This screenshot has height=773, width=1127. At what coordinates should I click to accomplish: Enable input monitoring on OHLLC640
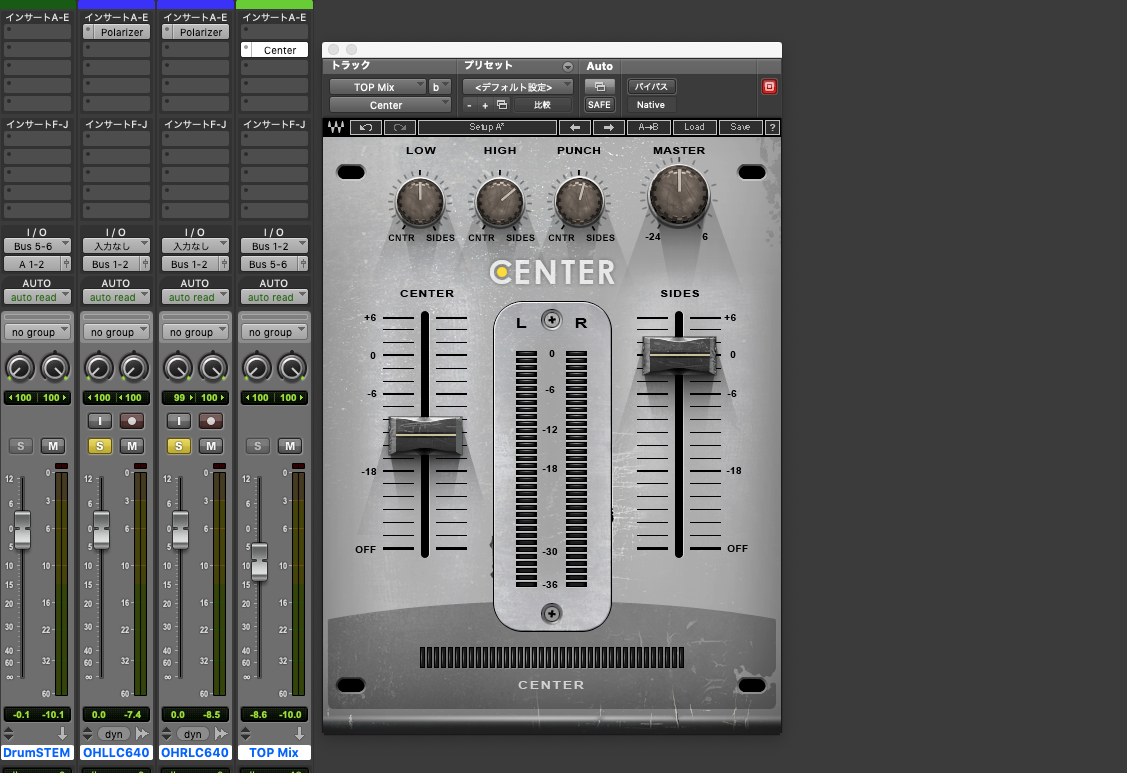tap(100, 421)
